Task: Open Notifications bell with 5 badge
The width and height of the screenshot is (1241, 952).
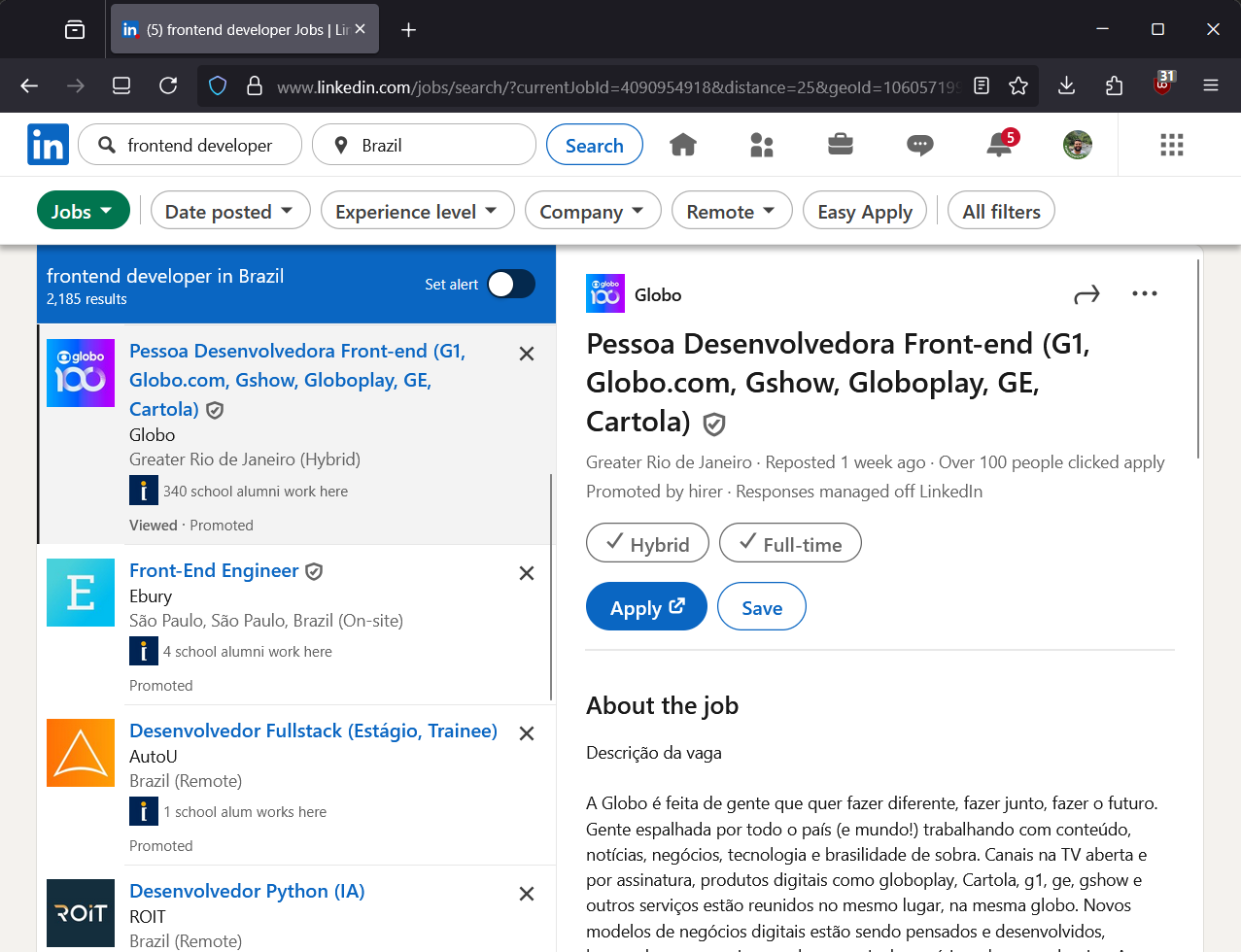Action: click(1000, 144)
